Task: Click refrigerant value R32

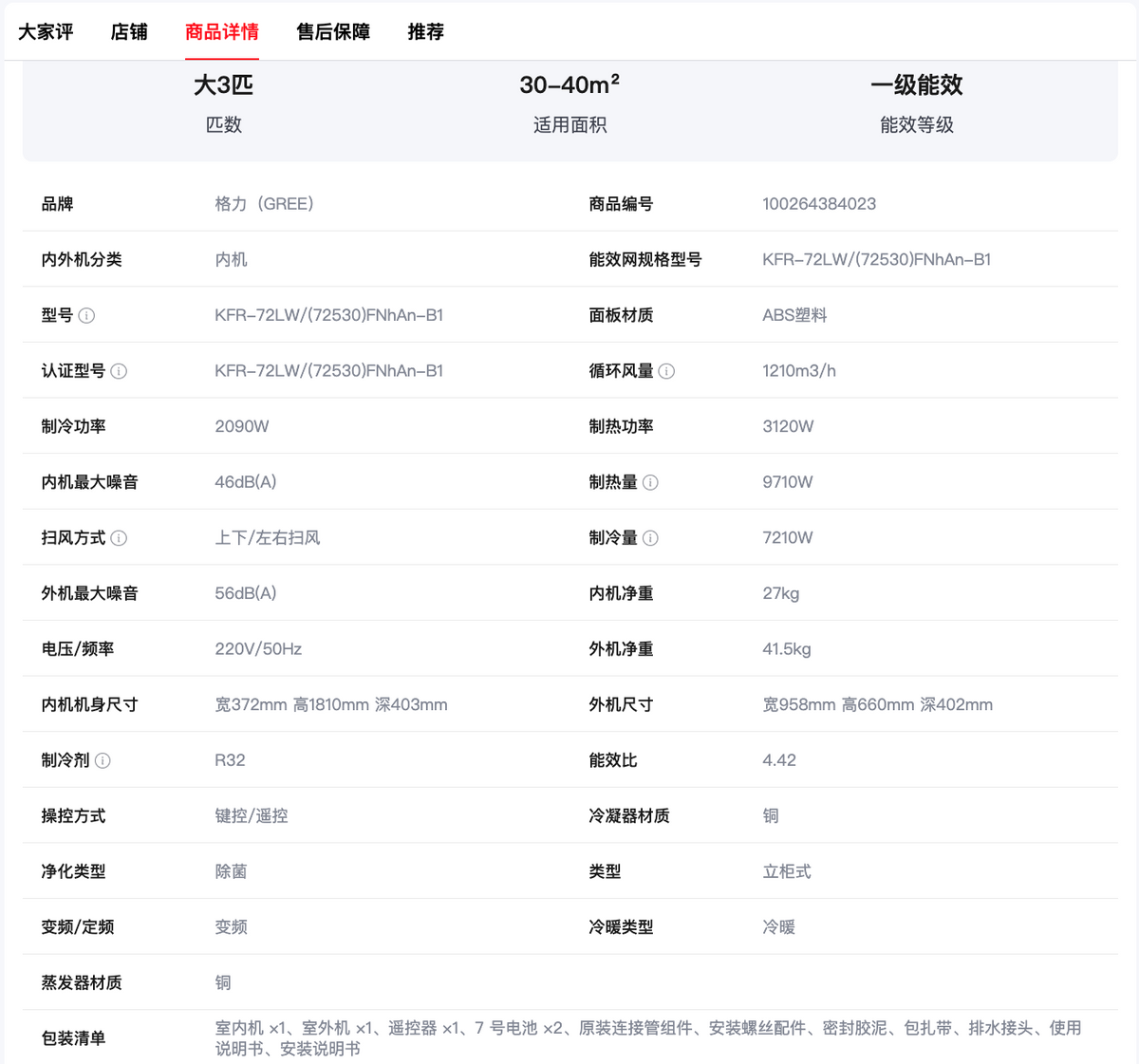Action: coord(230,760)
